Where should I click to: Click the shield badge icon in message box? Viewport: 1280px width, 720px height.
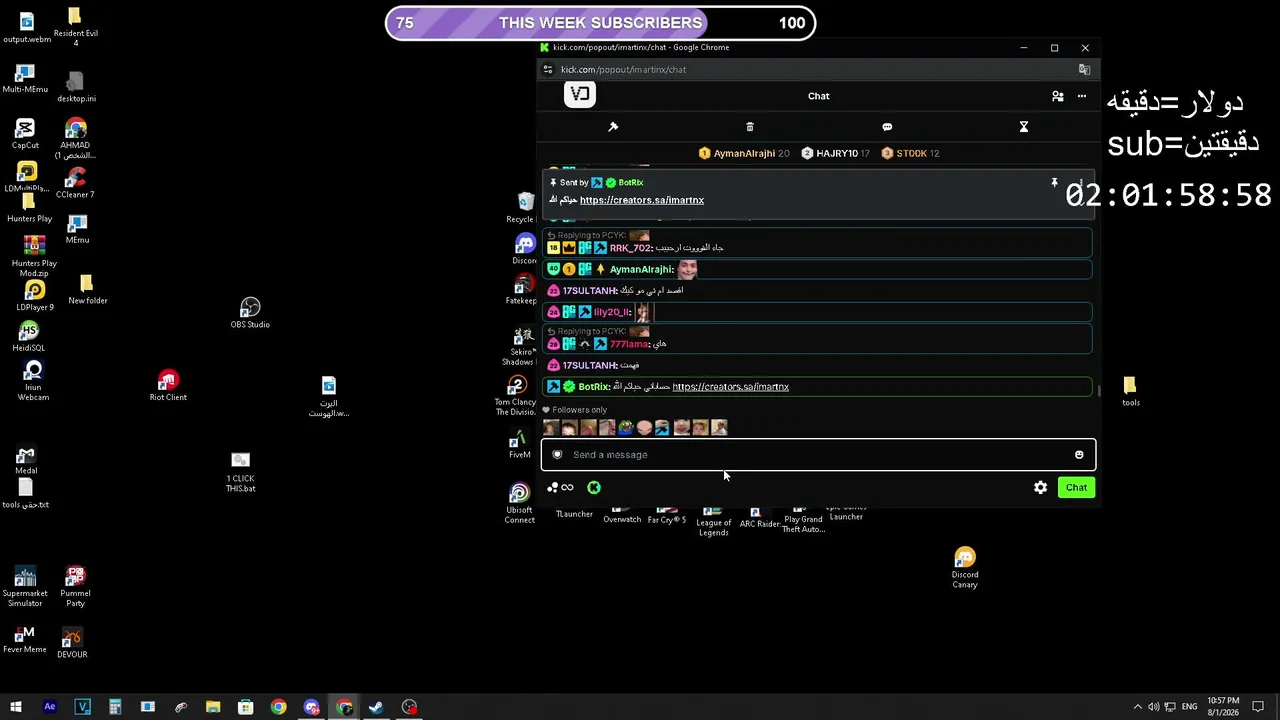(x=557, y=455)
